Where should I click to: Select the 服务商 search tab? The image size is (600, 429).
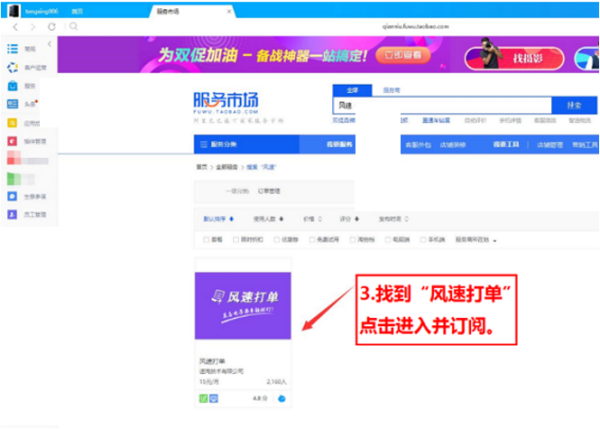(x=391, y=90)
